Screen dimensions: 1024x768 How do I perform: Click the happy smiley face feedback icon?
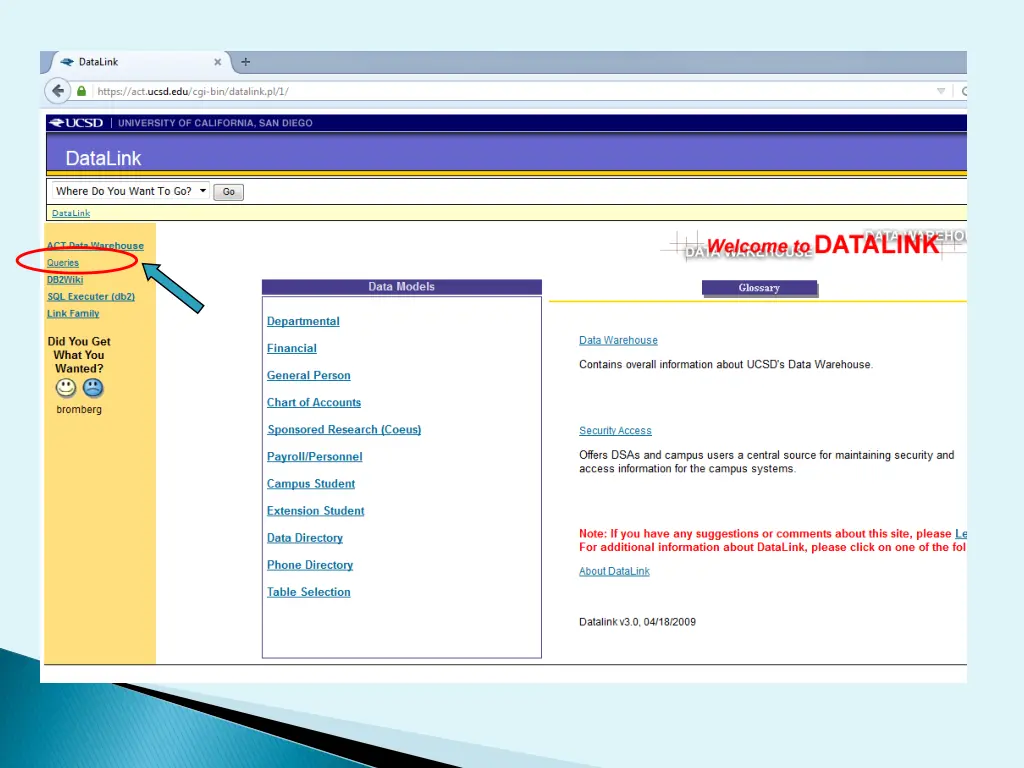[x=65, y=388]
